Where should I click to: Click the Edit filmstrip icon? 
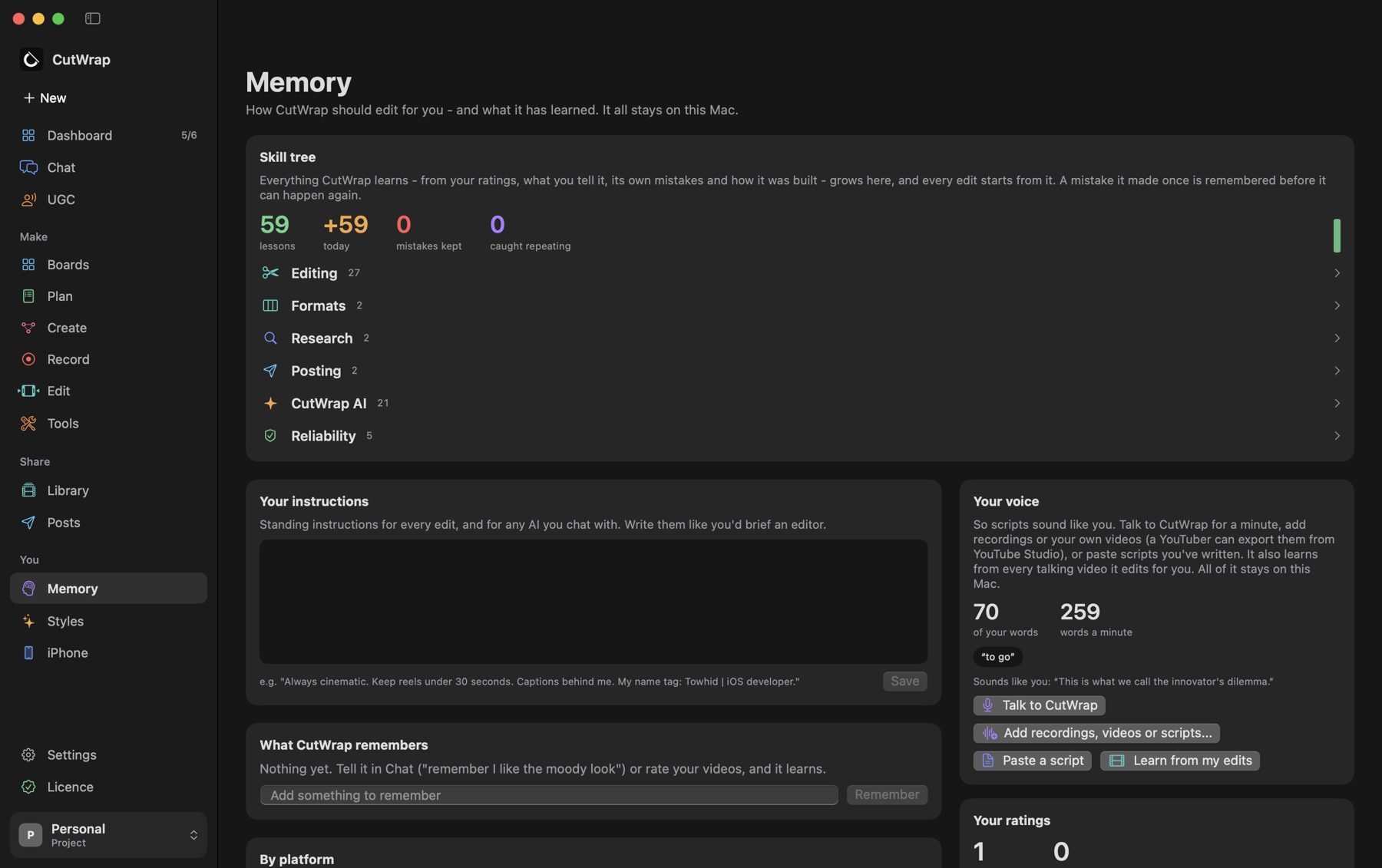pos(28,391)
